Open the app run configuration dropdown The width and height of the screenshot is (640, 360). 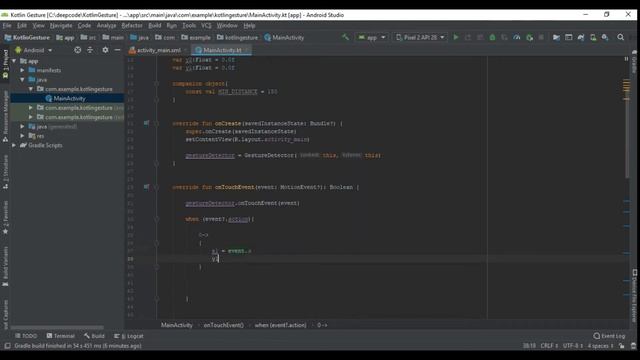tap(371, 37)
